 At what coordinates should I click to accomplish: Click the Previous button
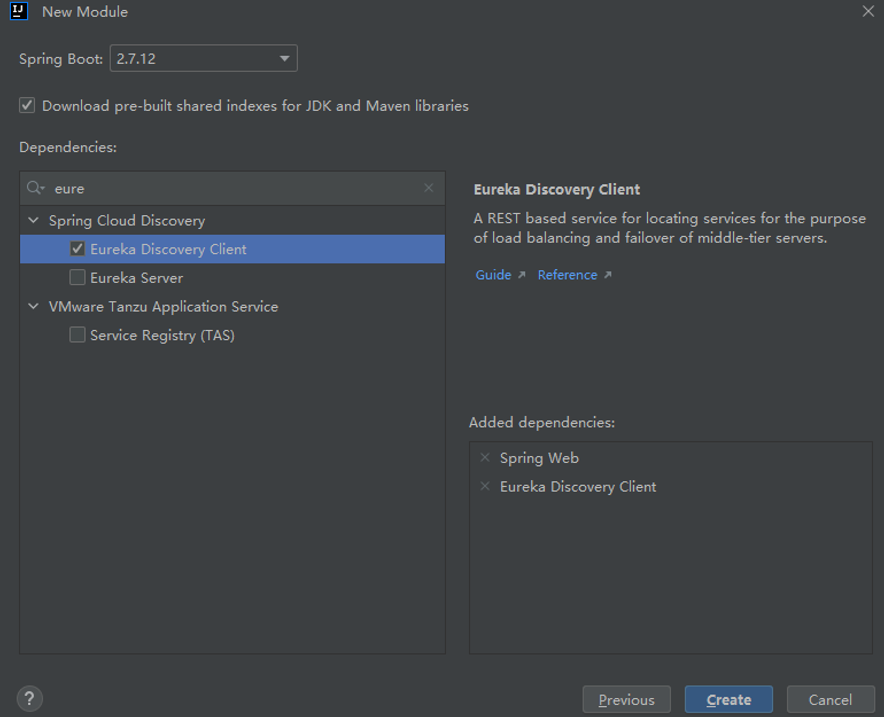pyautogui.click(x=626, y=700)
